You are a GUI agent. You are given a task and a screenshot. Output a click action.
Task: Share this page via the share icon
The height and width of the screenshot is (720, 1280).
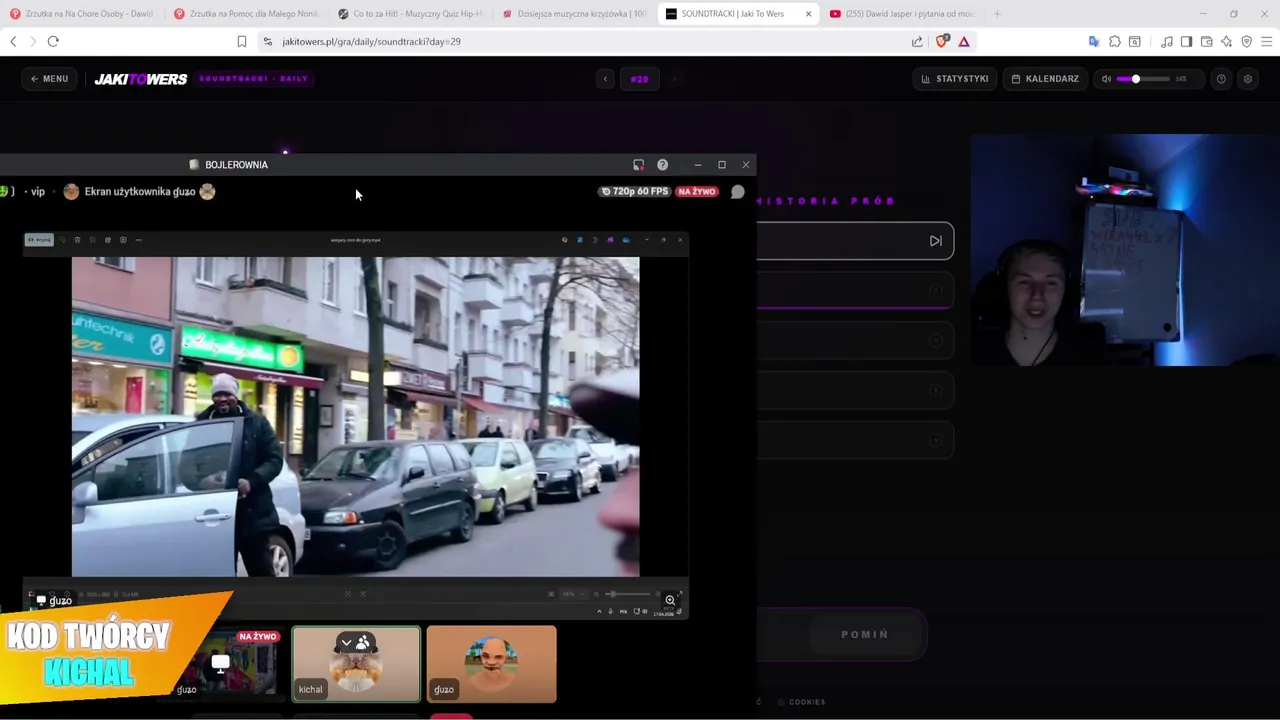pos(917,42)
